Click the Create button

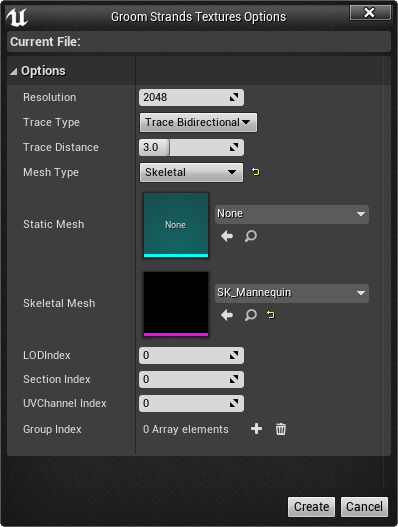[x=311, y=506]
